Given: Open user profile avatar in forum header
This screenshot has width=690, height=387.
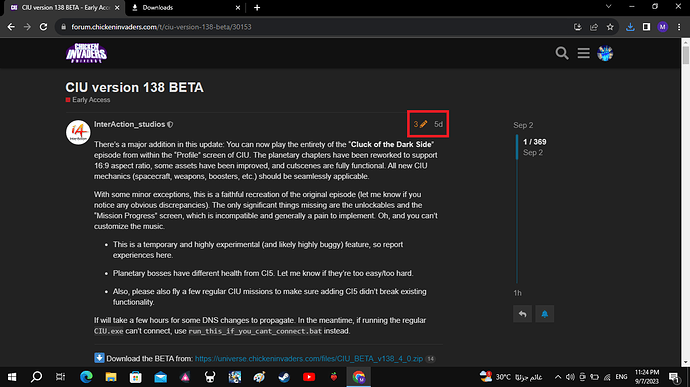Looking at the screenshot, I should [x=605, y=53].
